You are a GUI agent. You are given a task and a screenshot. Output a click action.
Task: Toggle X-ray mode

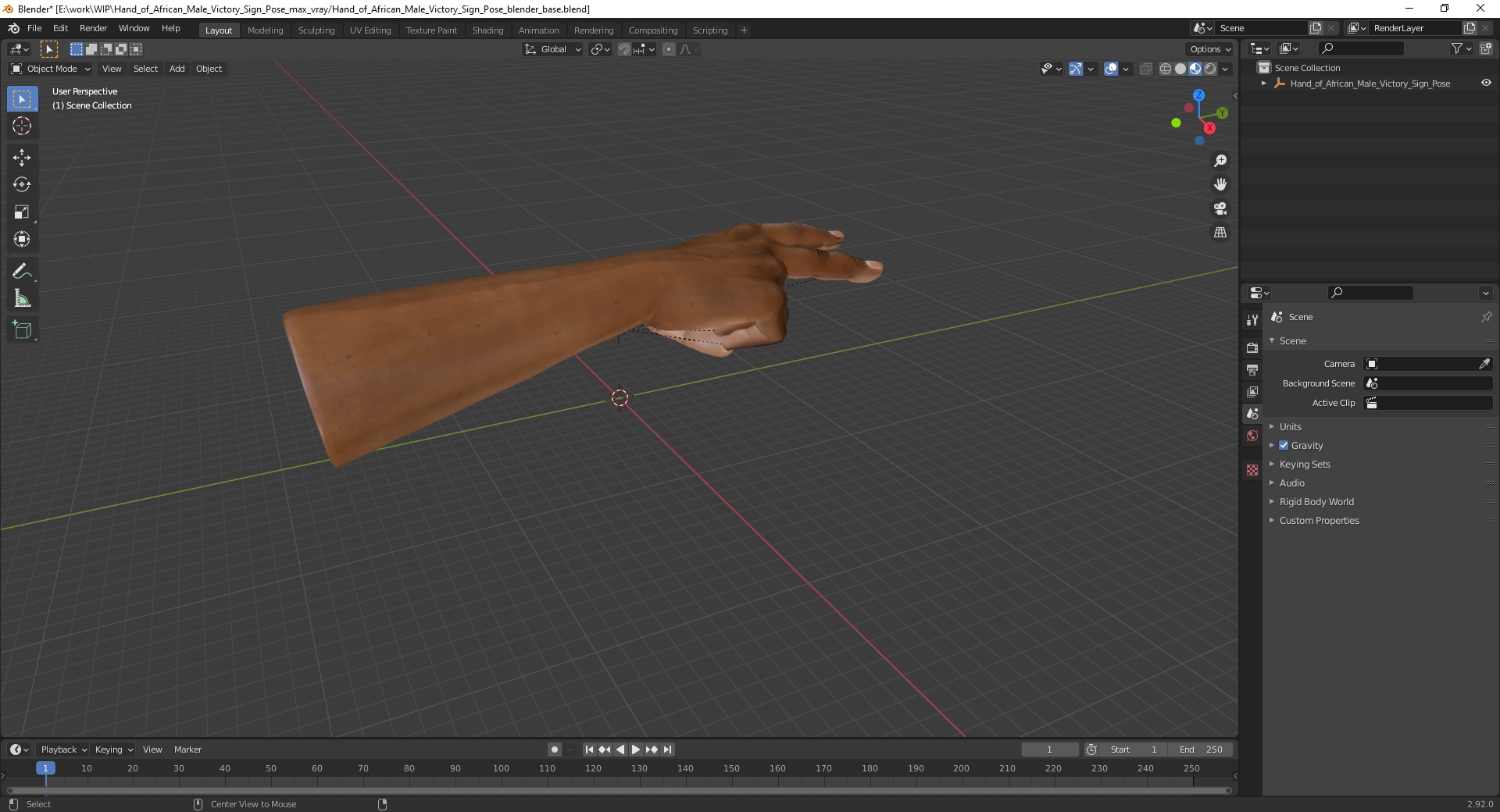(1146, 69)
